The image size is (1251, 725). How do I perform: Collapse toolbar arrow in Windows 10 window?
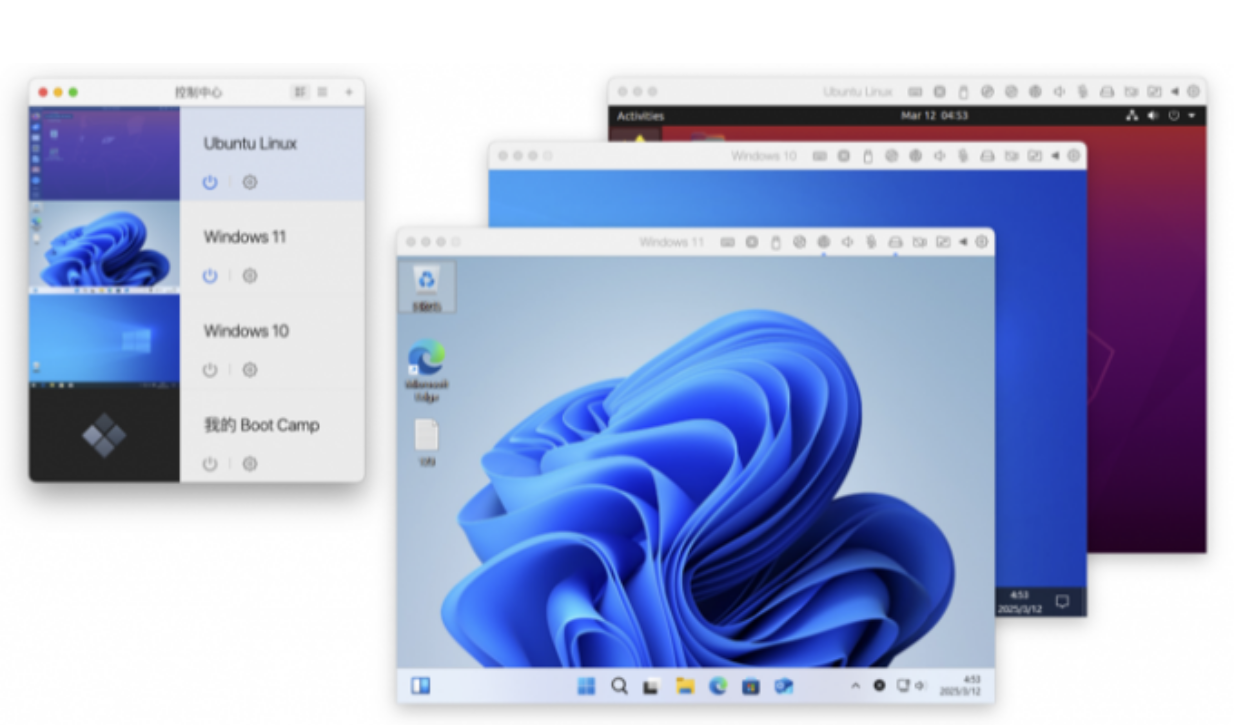click(1055, 156)
